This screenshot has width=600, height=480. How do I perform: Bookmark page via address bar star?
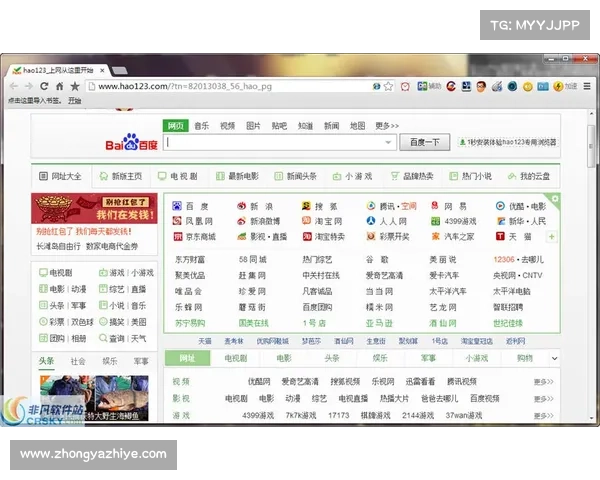(x=388, y=86)
